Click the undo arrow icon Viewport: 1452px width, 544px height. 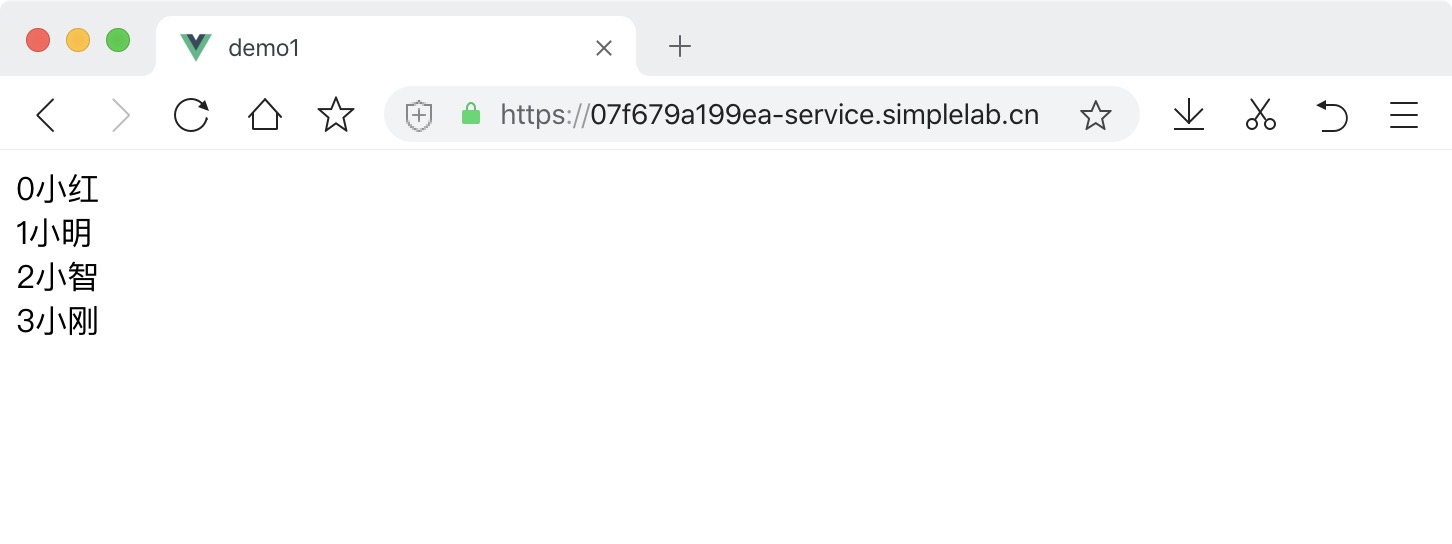tap(1332, 115)
